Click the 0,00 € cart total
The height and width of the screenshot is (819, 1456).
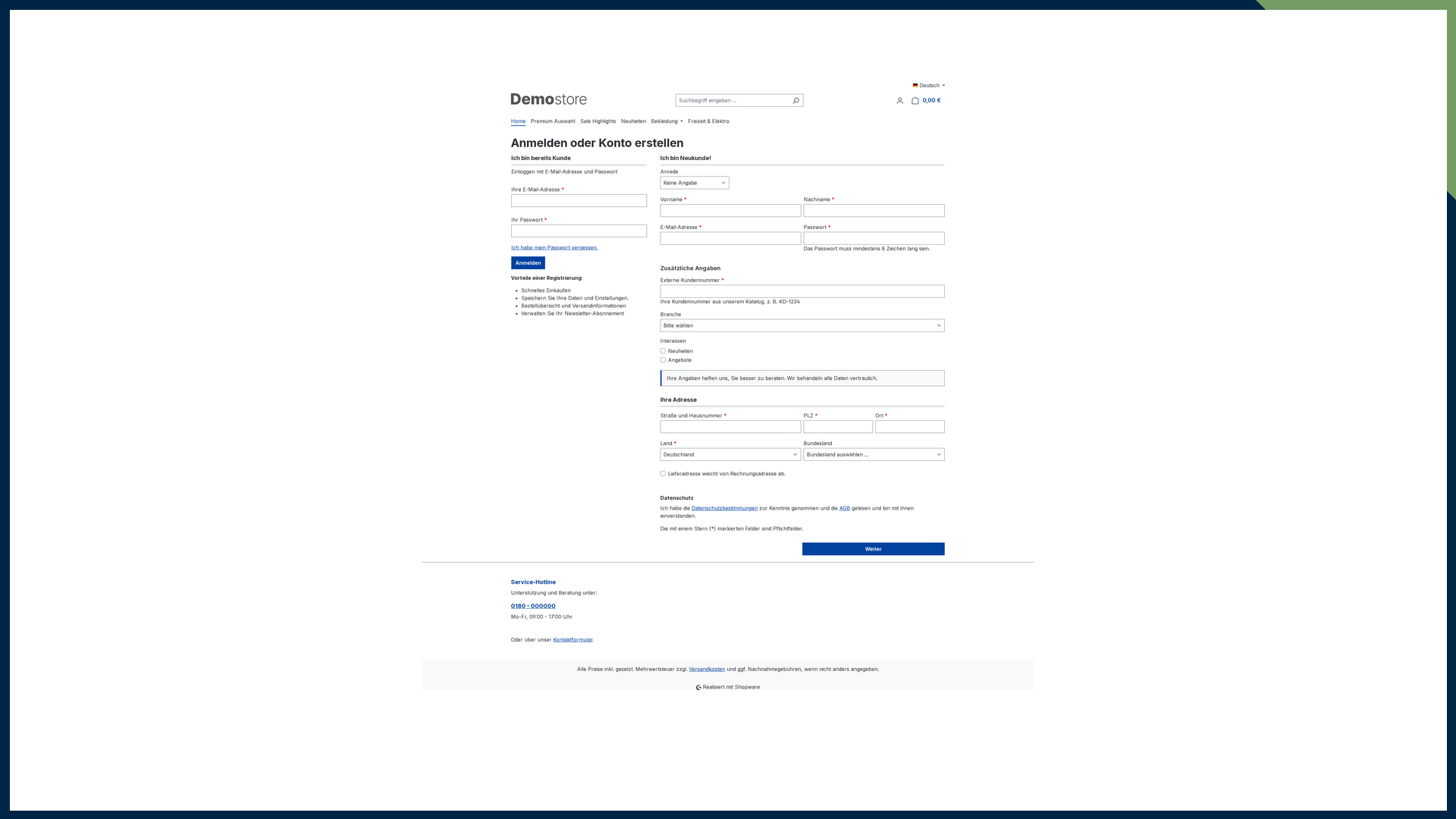click(x=931, y=100)
